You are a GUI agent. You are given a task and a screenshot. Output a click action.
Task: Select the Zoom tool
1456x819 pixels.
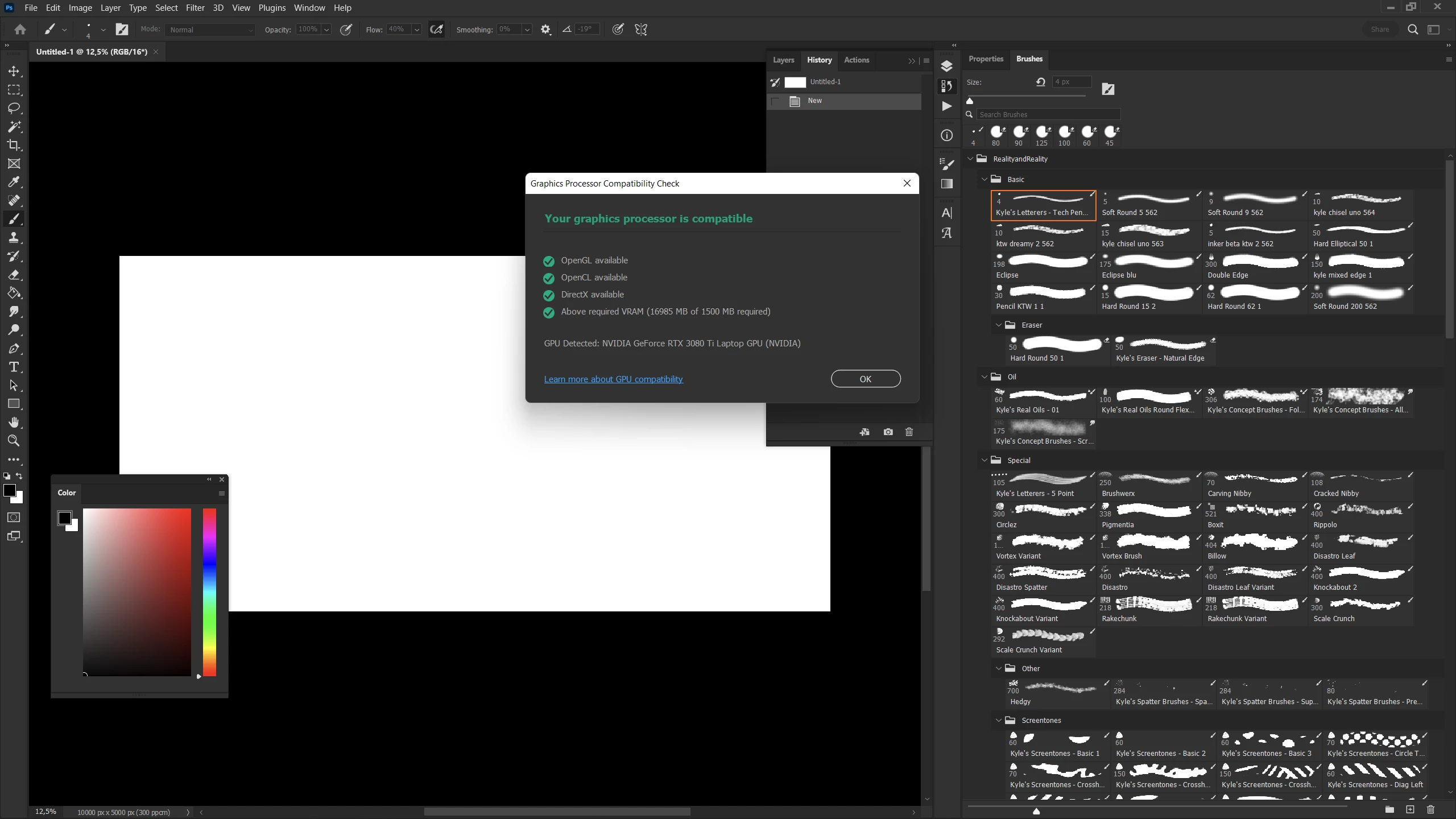14,441
